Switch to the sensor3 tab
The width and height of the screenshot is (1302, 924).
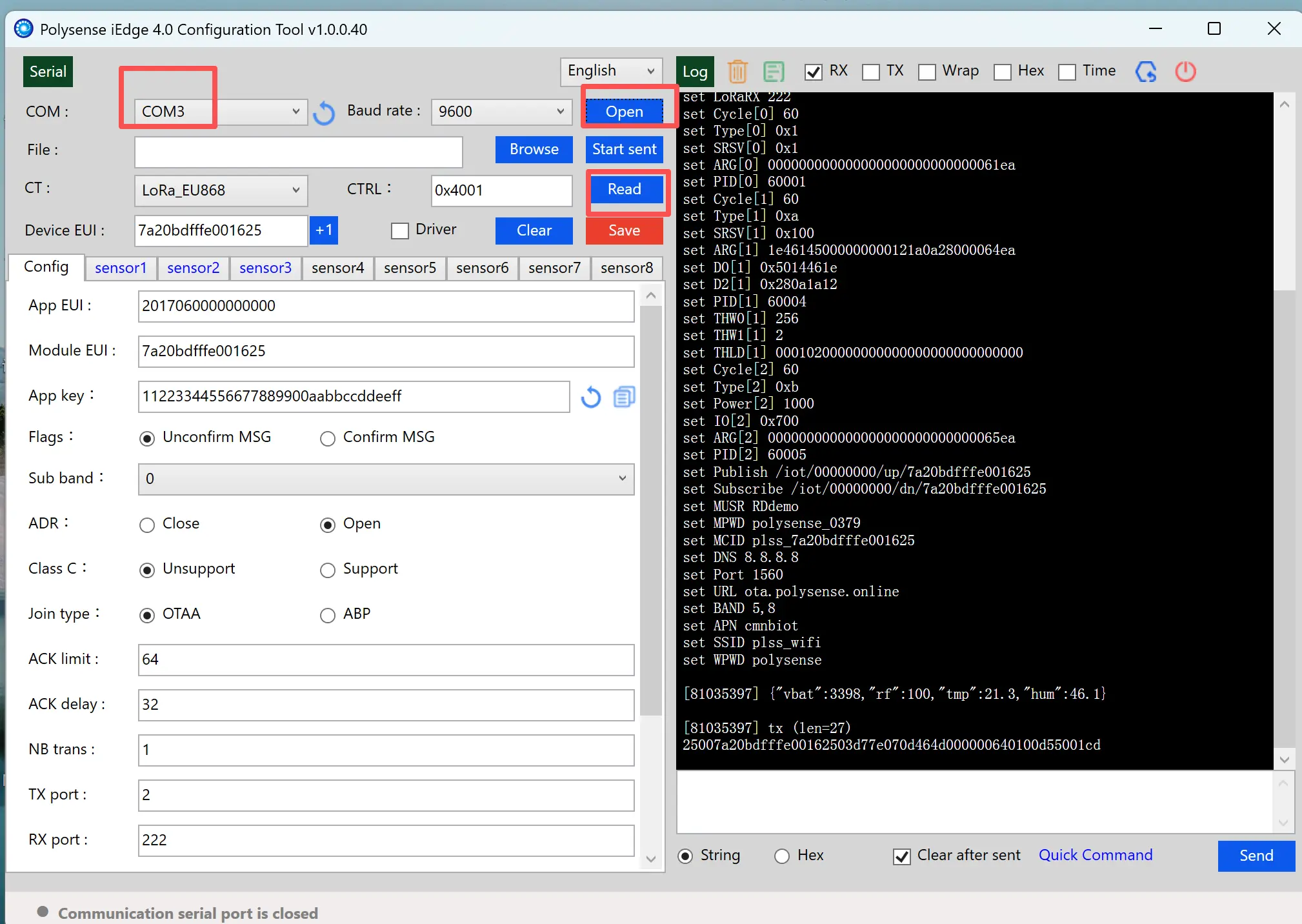pyautogui.click(x=265, y=268)
